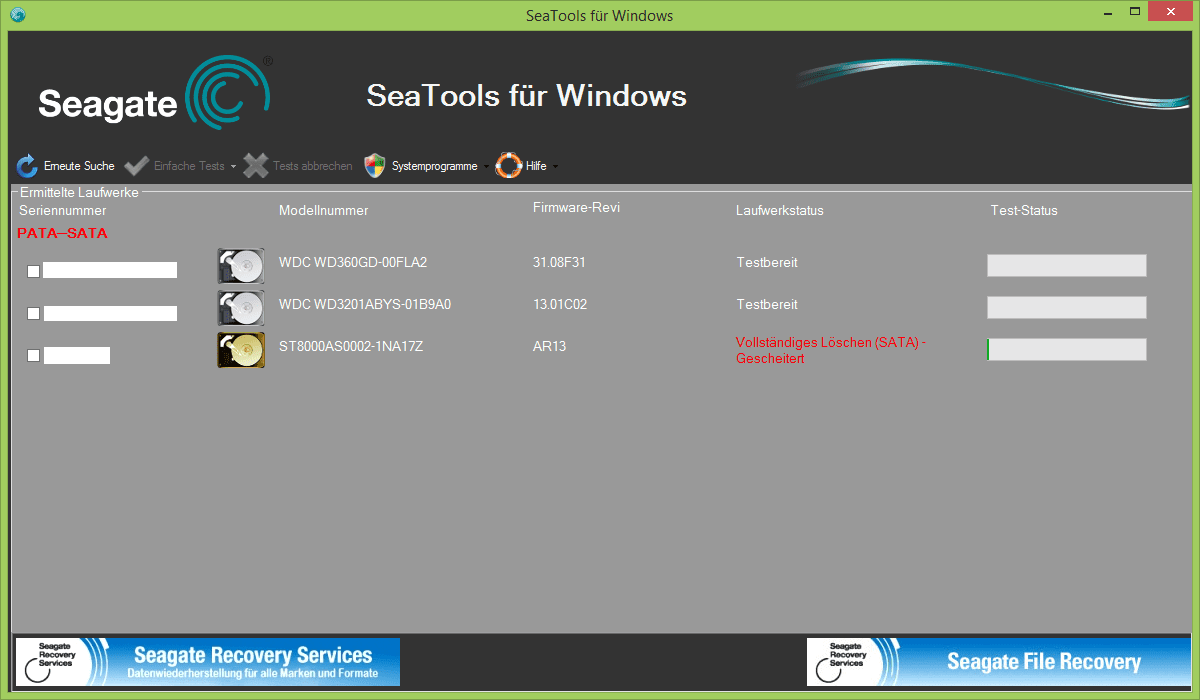Click the red Vollständiges Löschen Gescheitert status
The width and height of the screenshot is (1200, 700).
(x=831, y=351)
